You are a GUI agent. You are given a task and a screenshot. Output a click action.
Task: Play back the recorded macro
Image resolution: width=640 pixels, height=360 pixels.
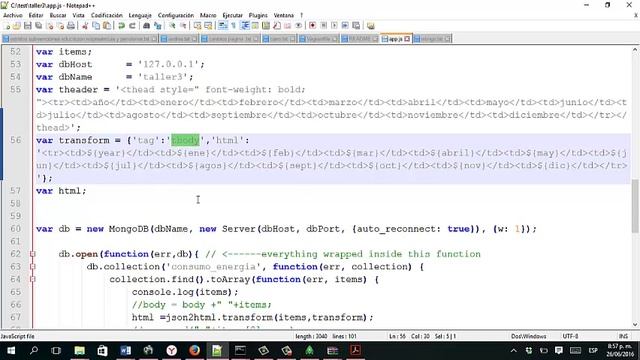pyautogui.click(x=334, y=26)
